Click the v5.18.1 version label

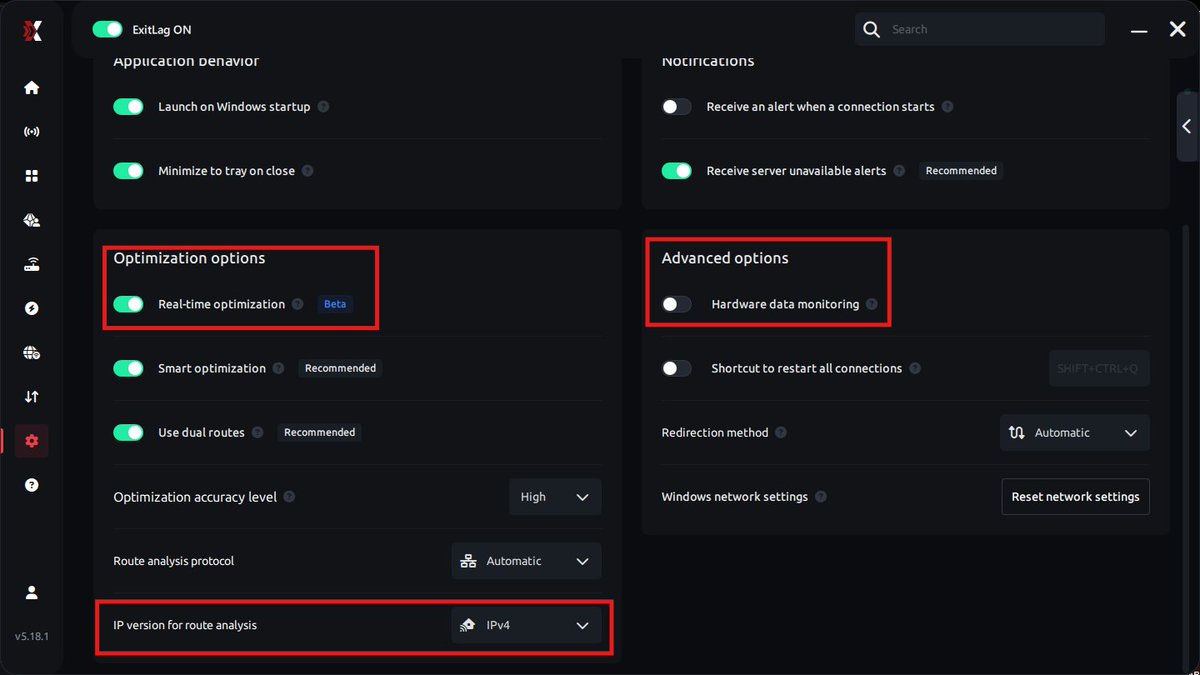(32, 636)
